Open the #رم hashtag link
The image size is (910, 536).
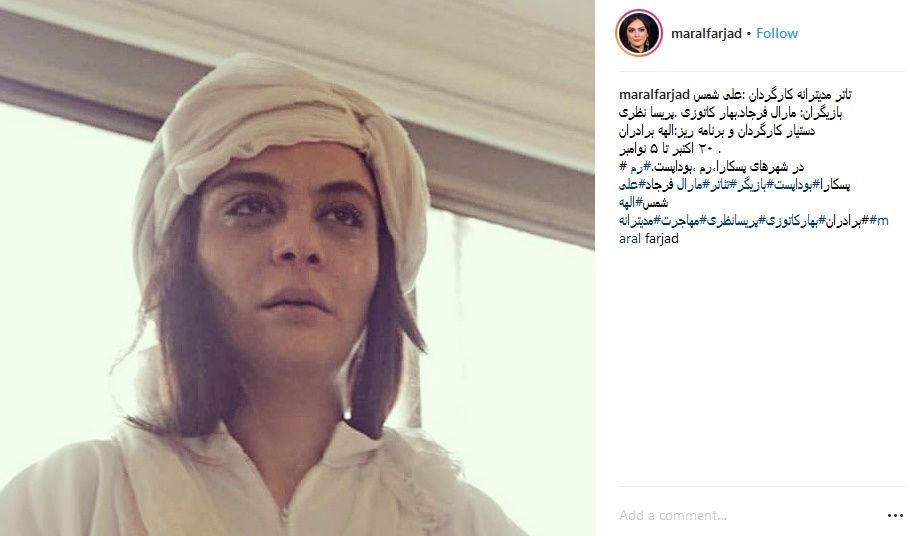pos(640,168)
